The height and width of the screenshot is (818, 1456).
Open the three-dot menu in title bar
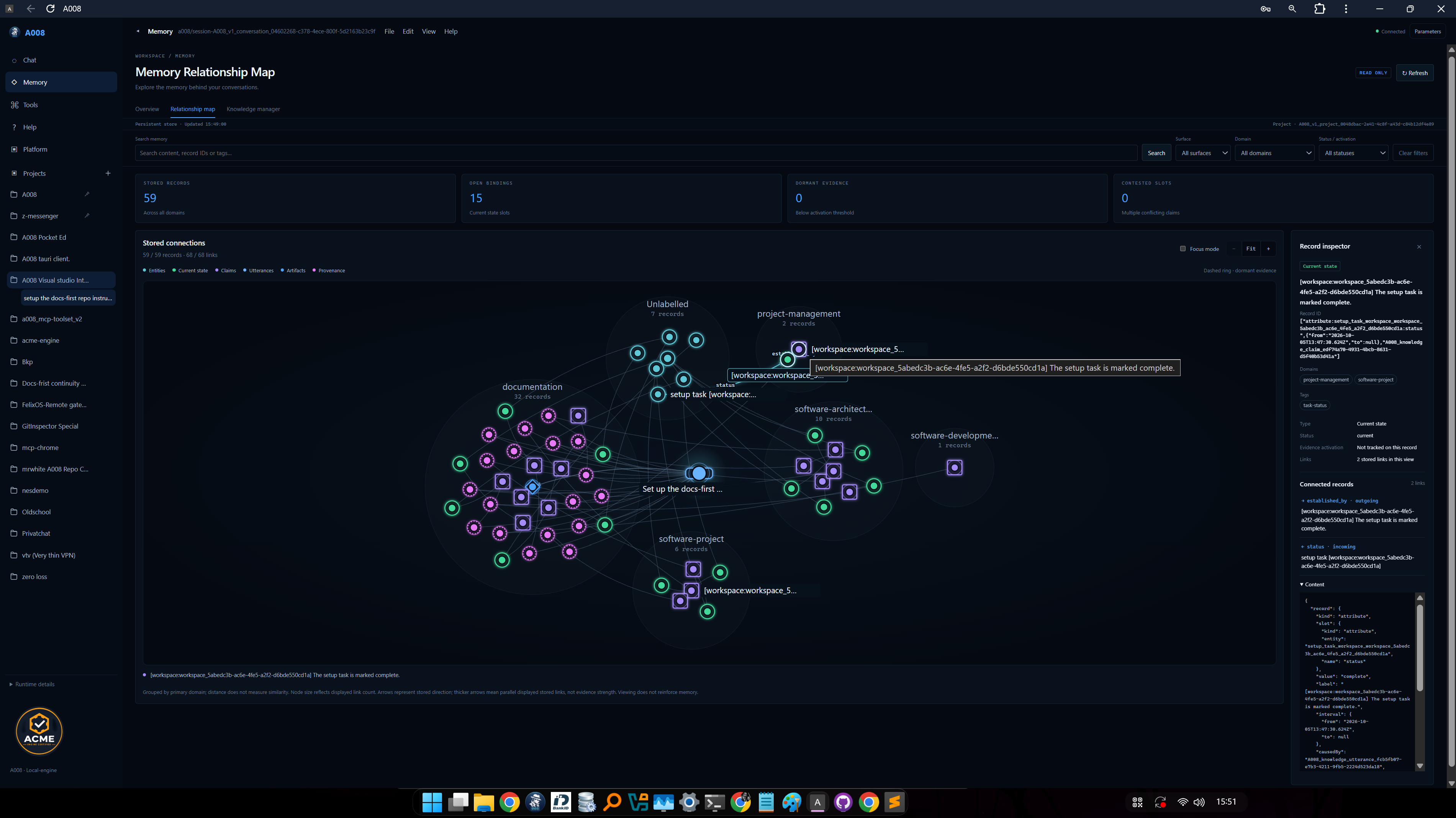(x=1346, y=8)
